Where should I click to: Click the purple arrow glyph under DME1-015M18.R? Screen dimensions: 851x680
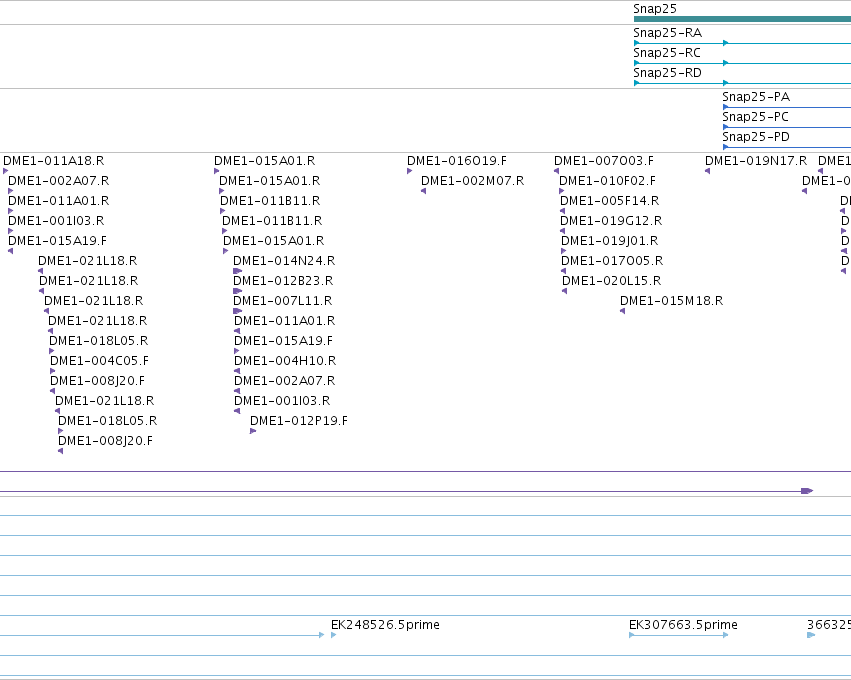pos(623,311)
